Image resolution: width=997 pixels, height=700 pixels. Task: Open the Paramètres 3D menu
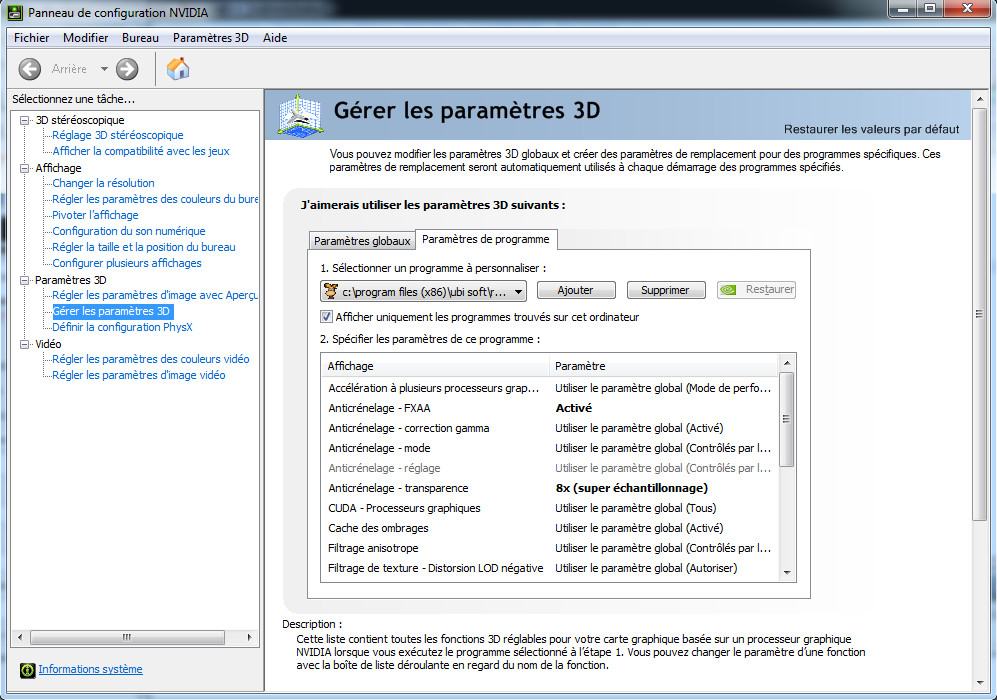[x=210, y=38]
